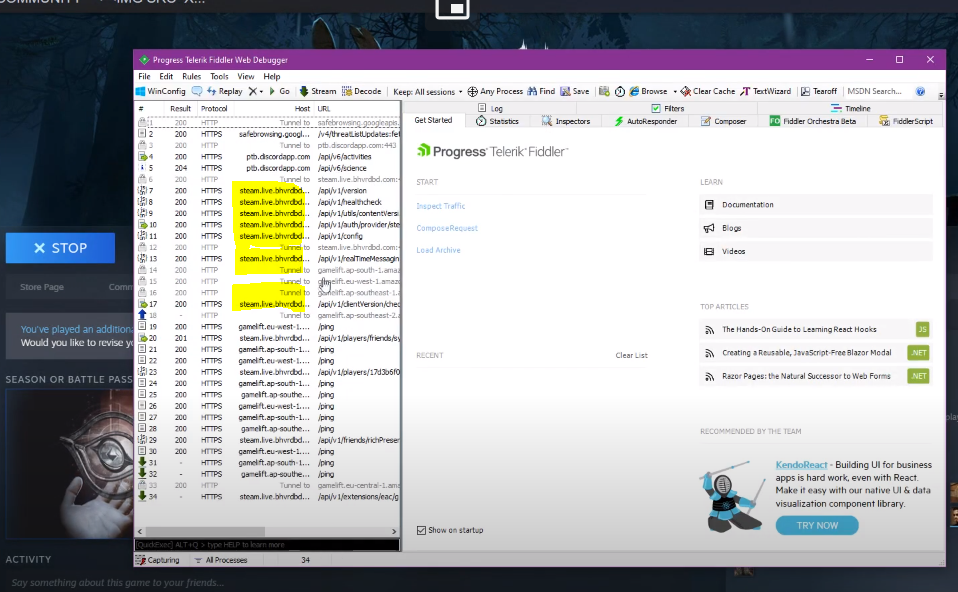Click the Remove X toolbar icon

252,91
